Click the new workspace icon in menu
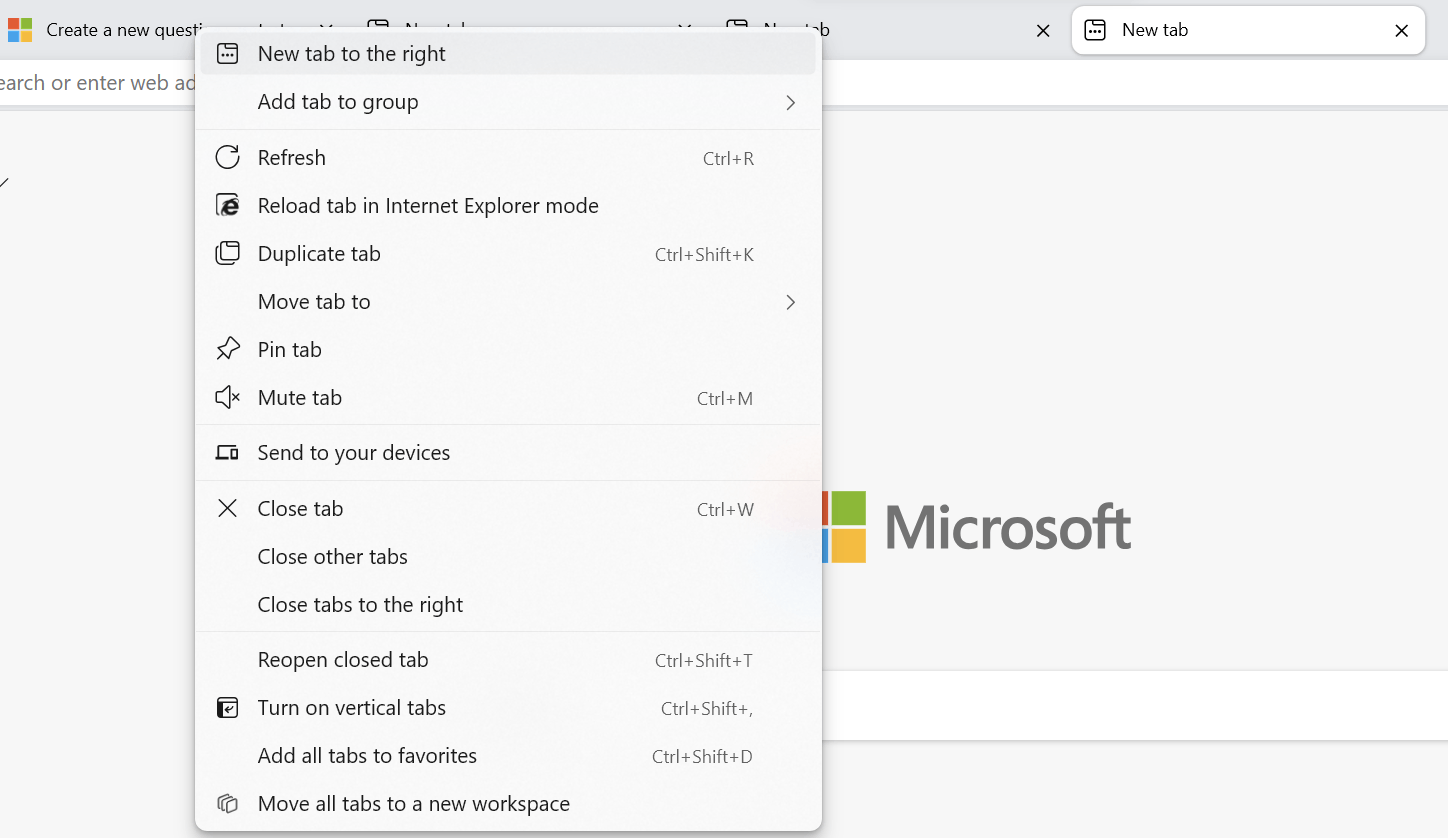1448x838 pixels. (x=228, y=804)
